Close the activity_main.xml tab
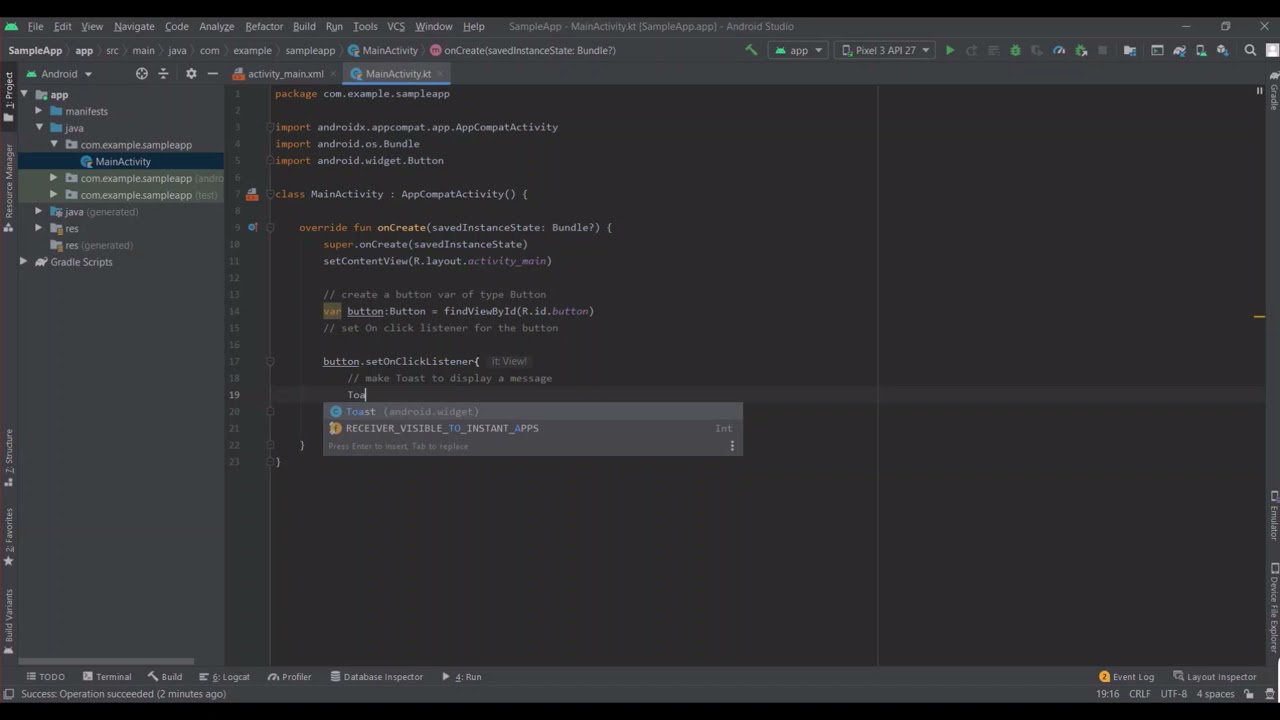Screen dimensions: 1280x720 pyautogui.click(x=335, y=74)
